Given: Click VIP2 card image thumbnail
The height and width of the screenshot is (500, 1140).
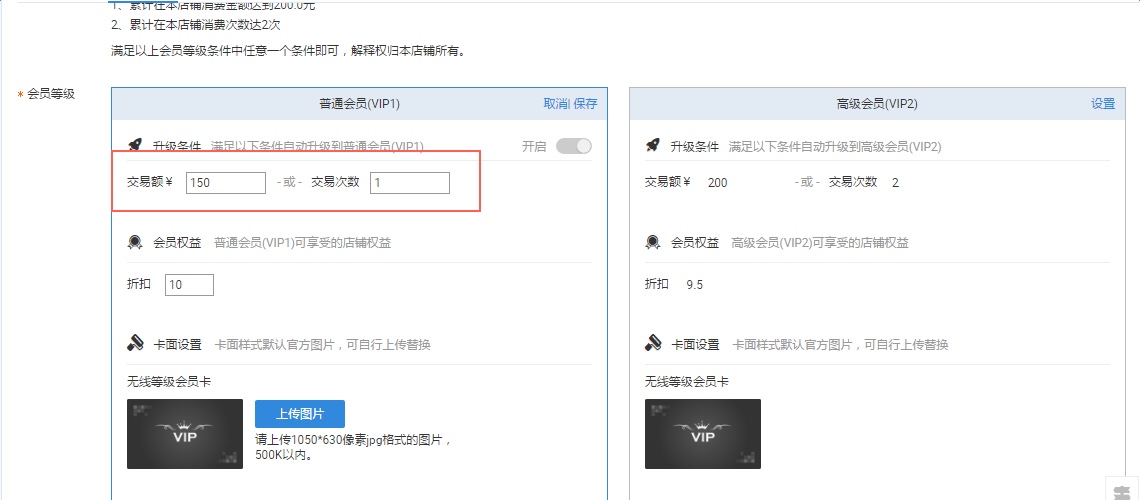Looking at the screenshot, I should click(703, 434).
